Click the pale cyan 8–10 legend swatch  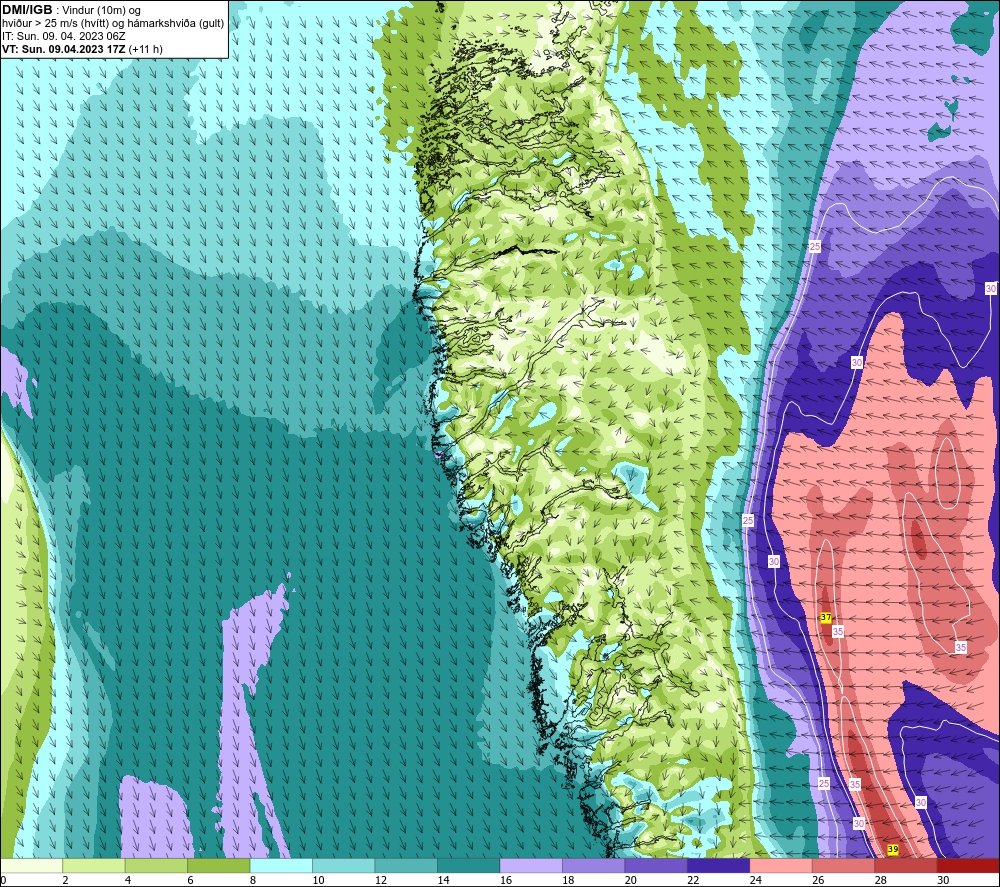click(x=281, y=866)
